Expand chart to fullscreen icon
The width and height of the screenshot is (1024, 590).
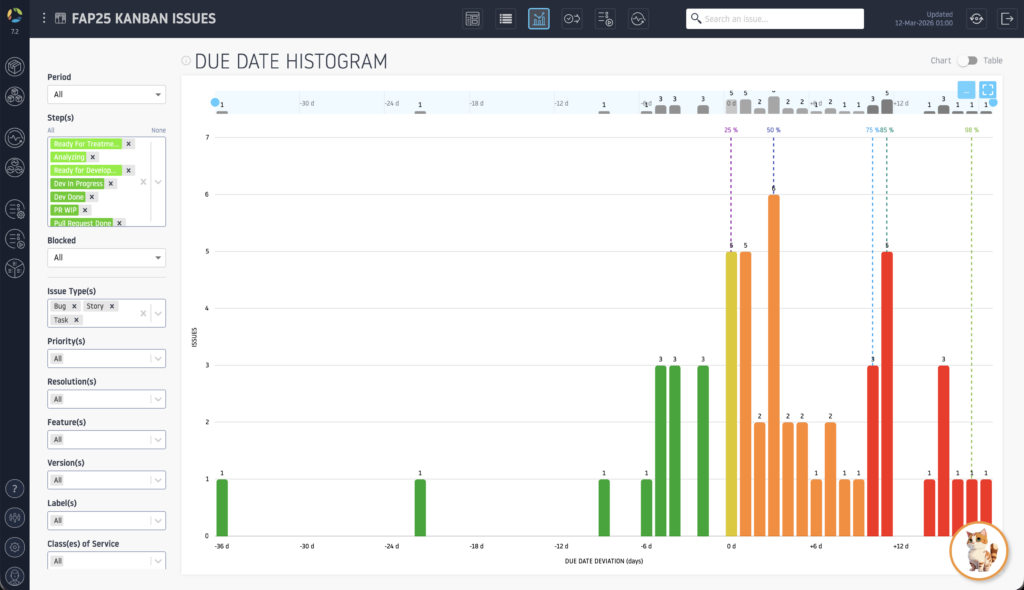pyautogui.click(x=987, y=90)
